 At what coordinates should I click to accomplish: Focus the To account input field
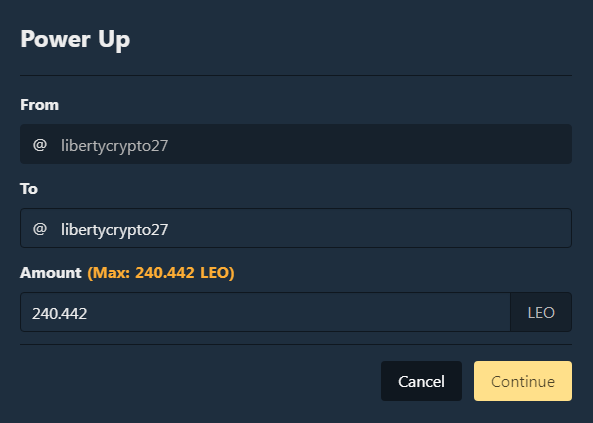tap(296, 228)
